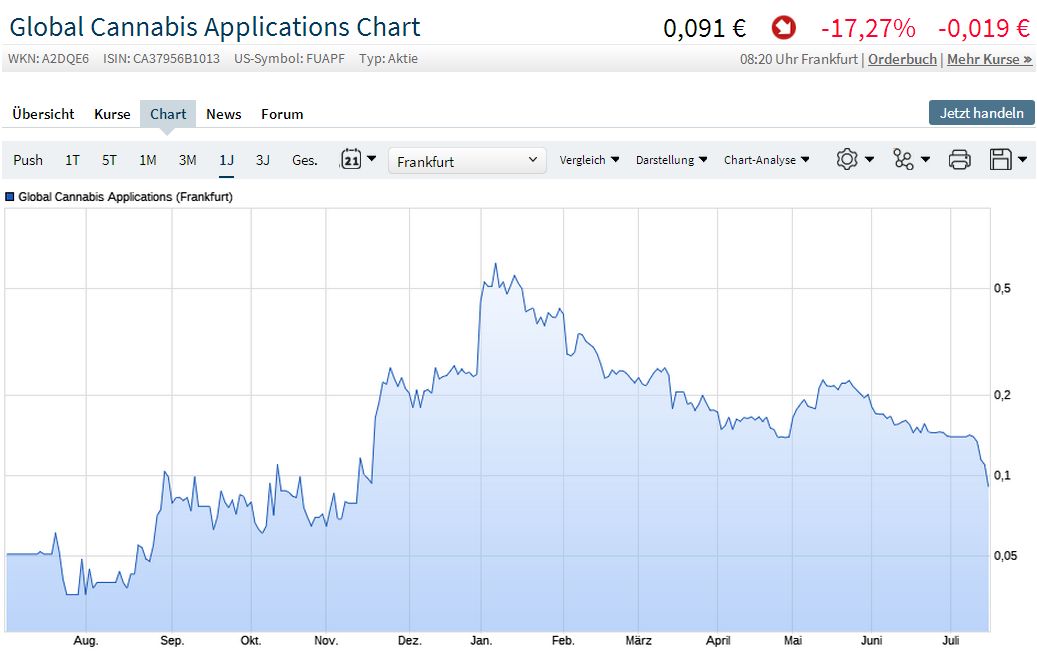Expand the Vergleich dropdown

point(589,160)
